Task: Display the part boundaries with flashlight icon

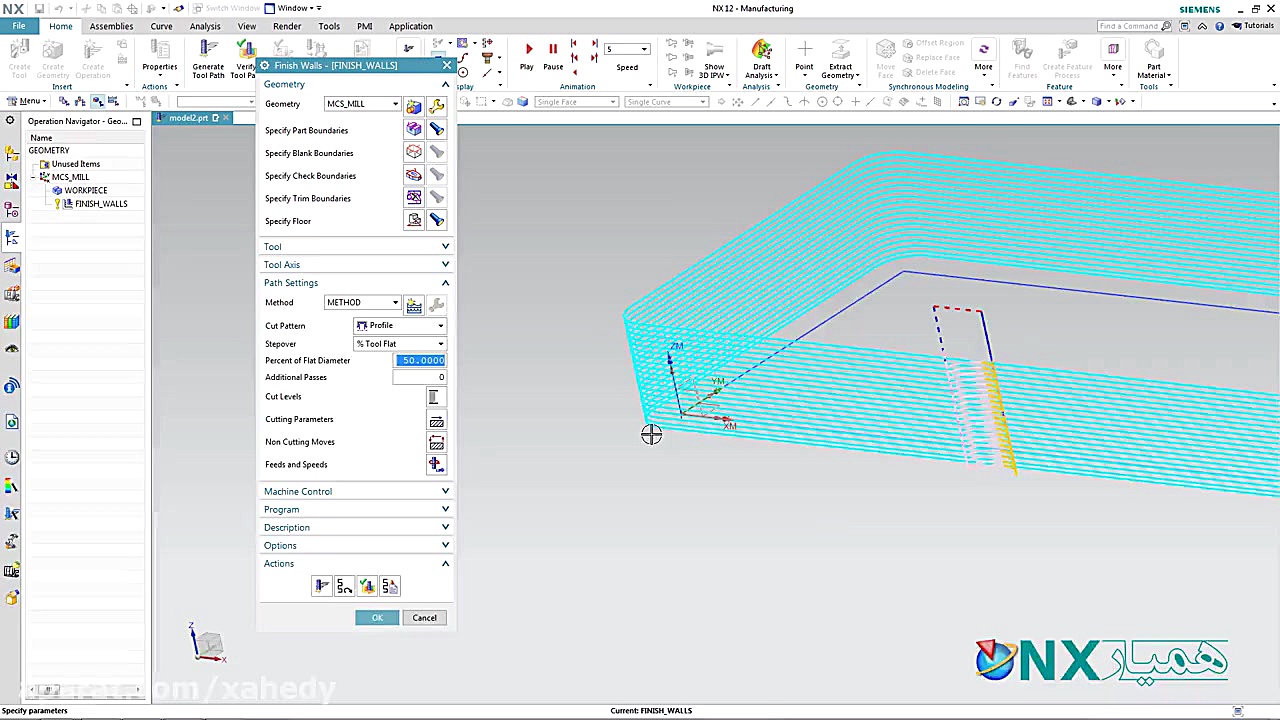Action: (437, 130)
